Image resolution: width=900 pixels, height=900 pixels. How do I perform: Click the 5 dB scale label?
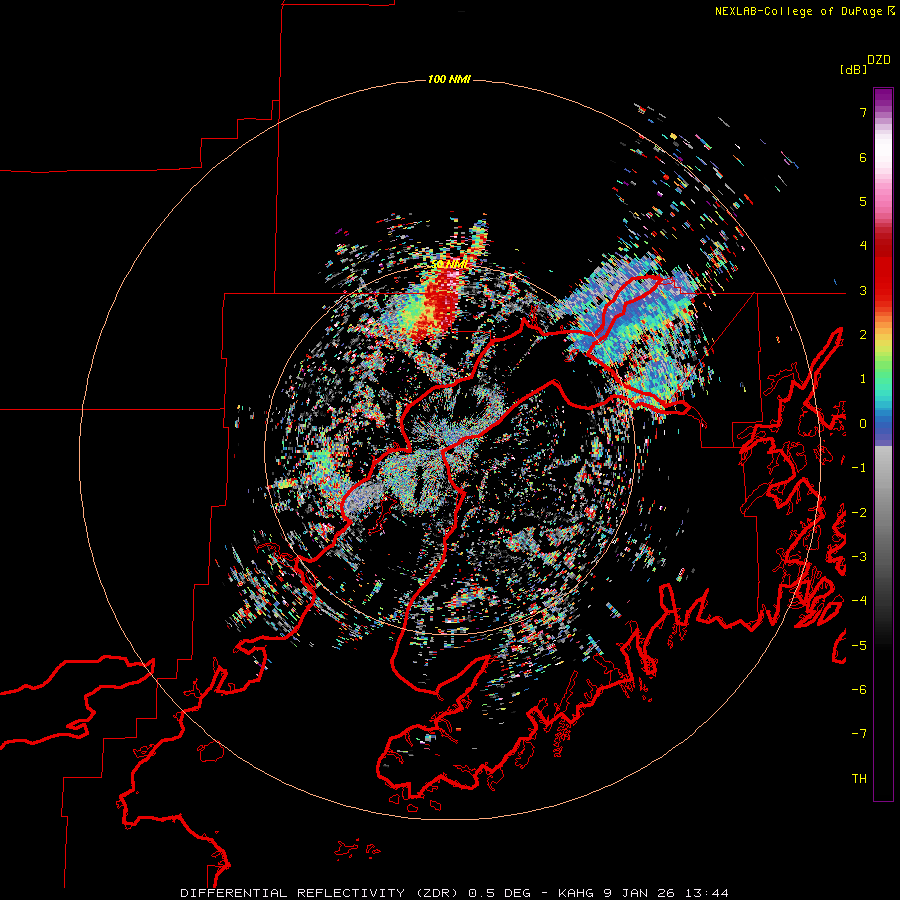[x=863, y=201]
